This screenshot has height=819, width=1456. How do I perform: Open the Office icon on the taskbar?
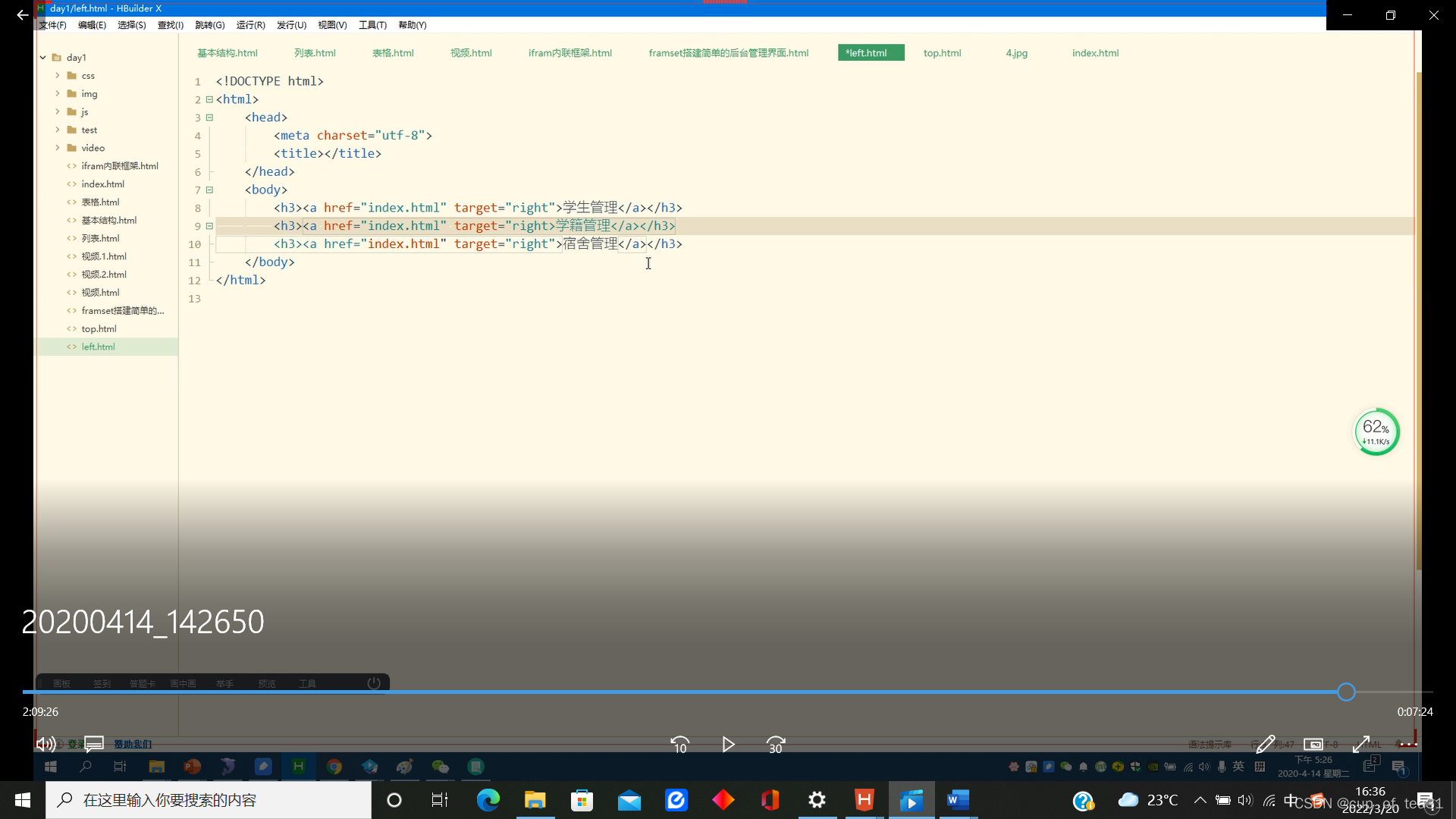[770, 800]
